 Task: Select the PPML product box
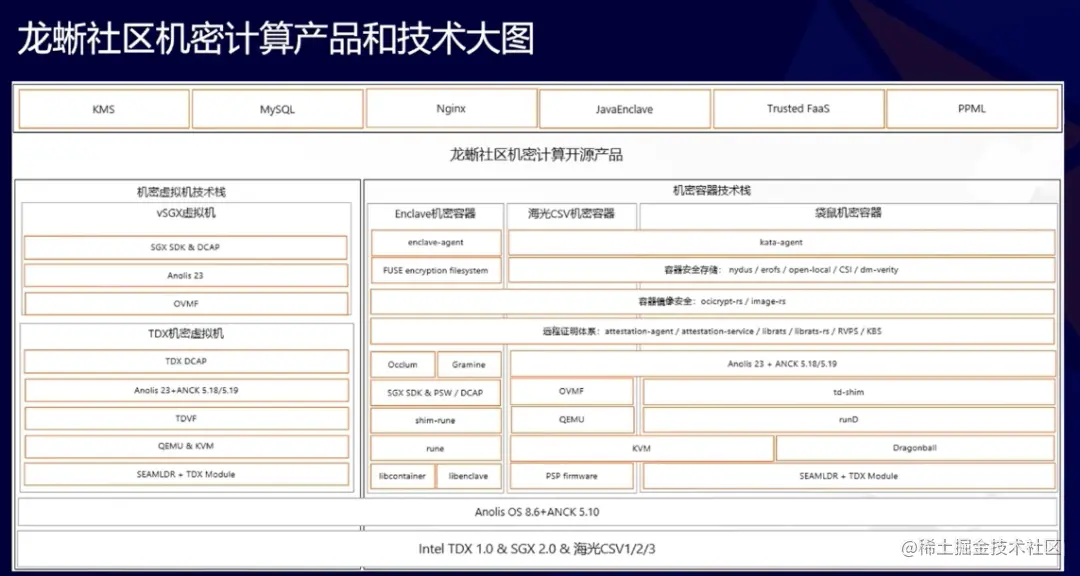point(972,108)
